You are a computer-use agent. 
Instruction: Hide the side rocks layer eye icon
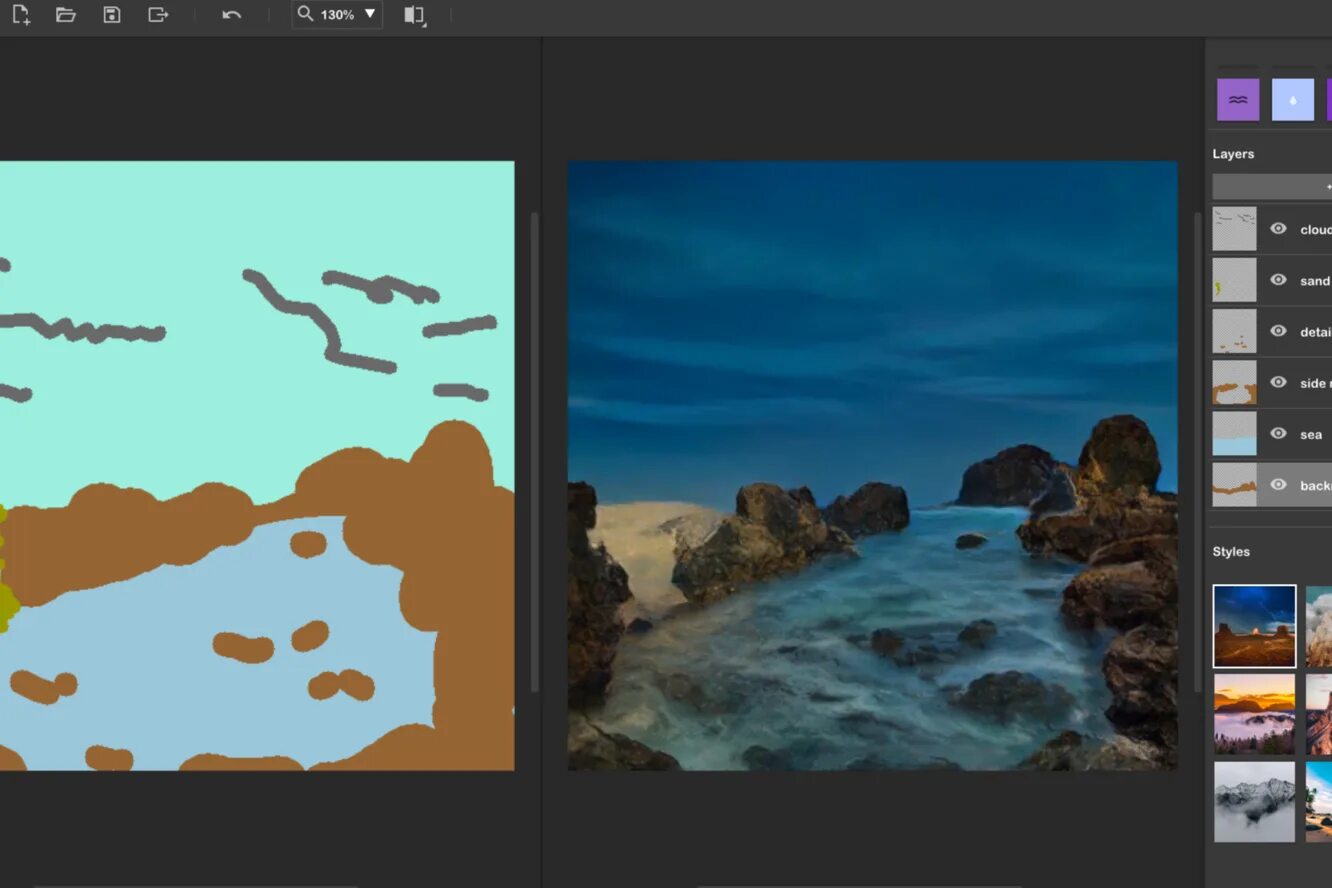coord(1278,382)
